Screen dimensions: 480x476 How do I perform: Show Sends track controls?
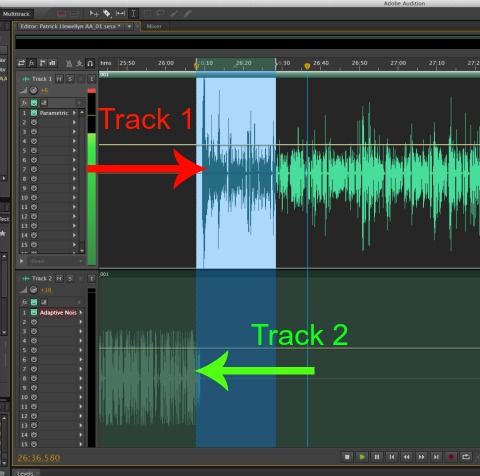click(42, 63)
